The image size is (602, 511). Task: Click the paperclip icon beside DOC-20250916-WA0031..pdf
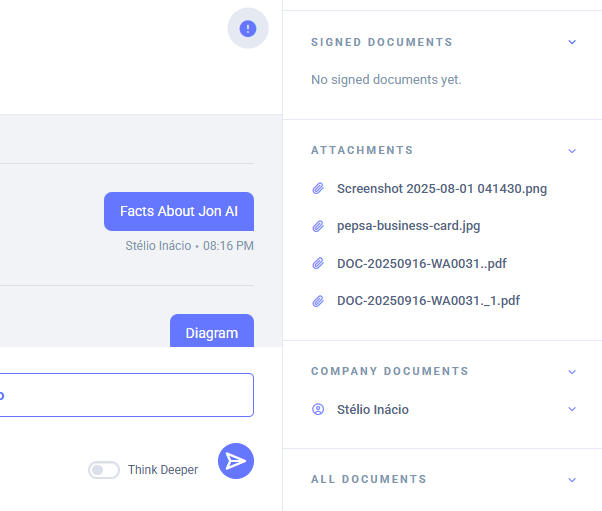318,263
